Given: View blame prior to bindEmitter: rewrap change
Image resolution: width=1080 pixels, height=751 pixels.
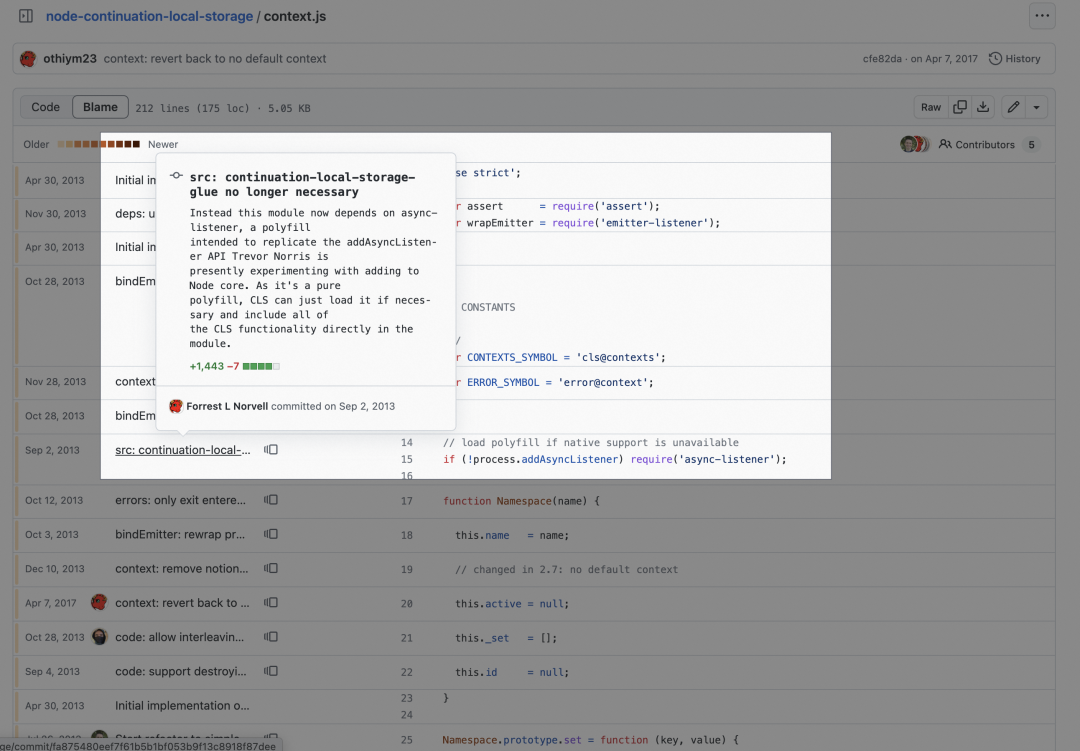Looking at the screenshot, I should click(271, 534).
